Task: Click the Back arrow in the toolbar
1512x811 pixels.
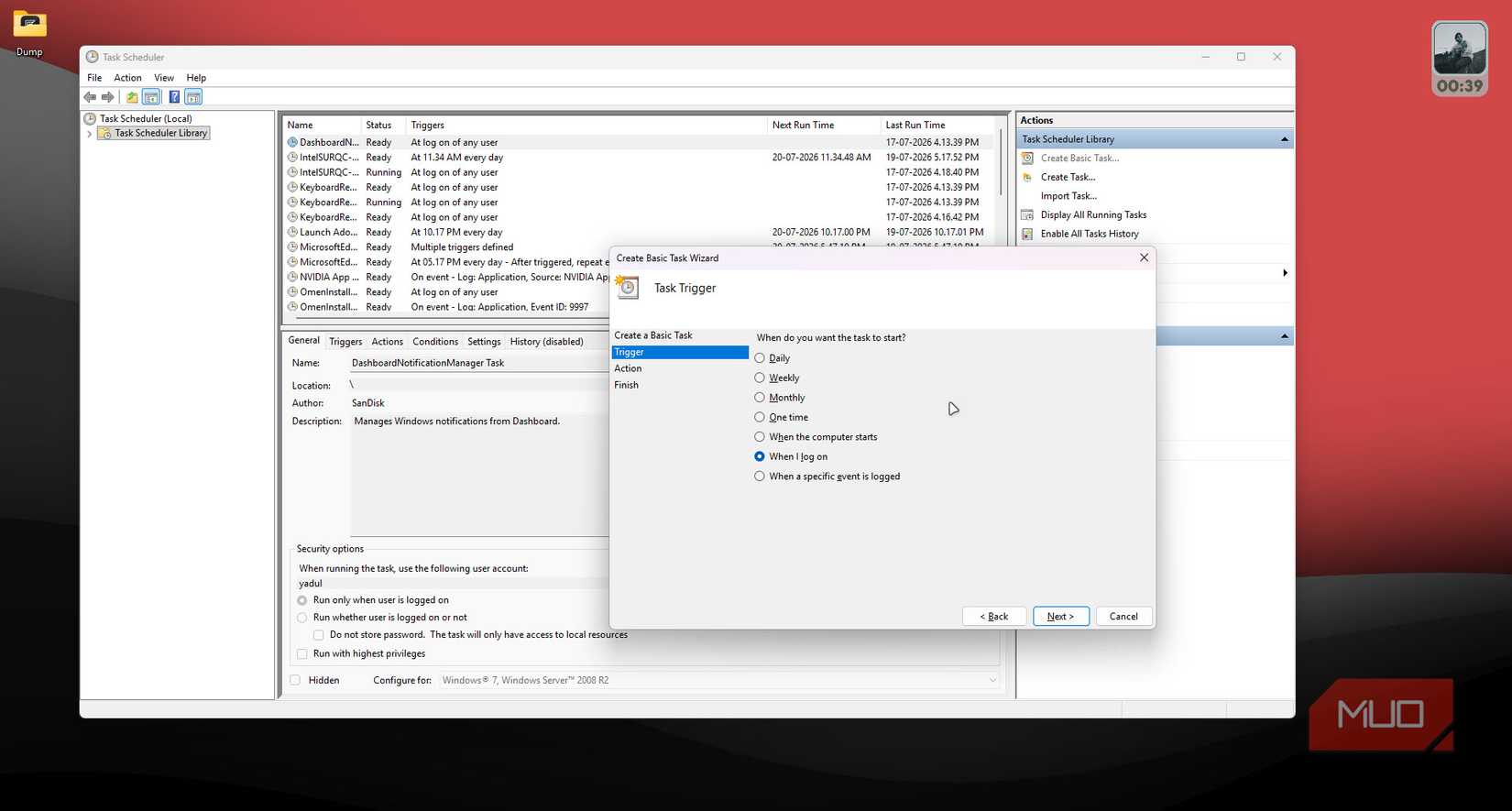Action: point(90,97)
